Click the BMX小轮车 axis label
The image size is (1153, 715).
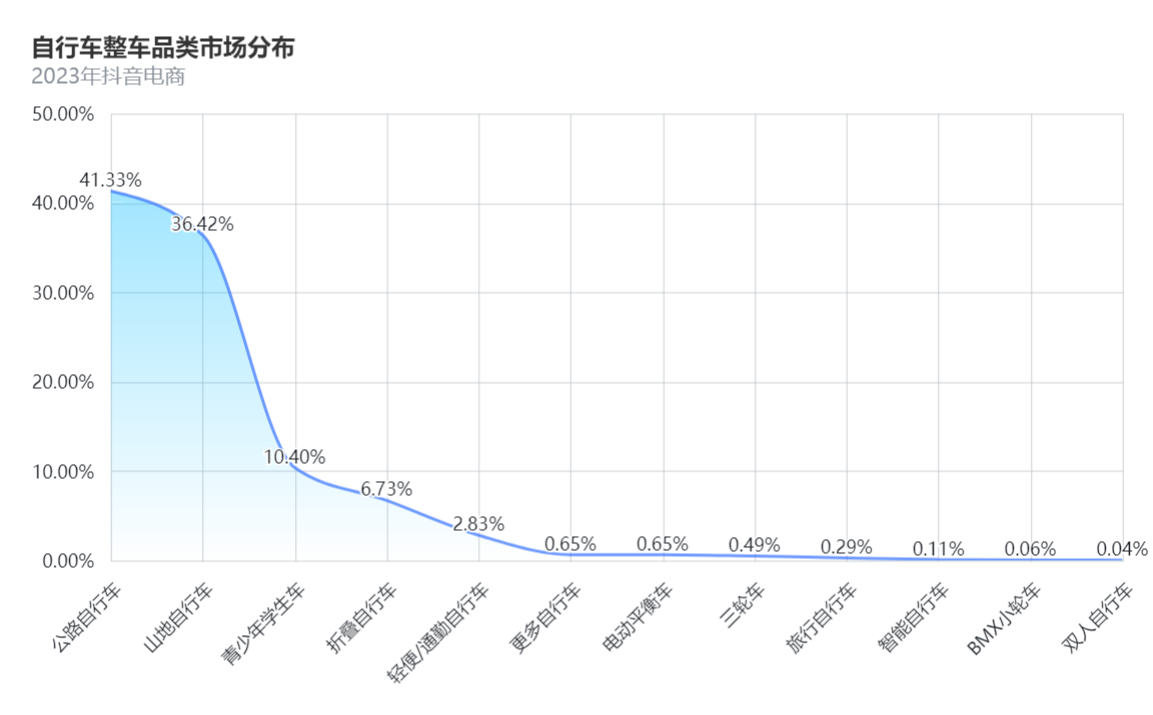click(1005, 617)
